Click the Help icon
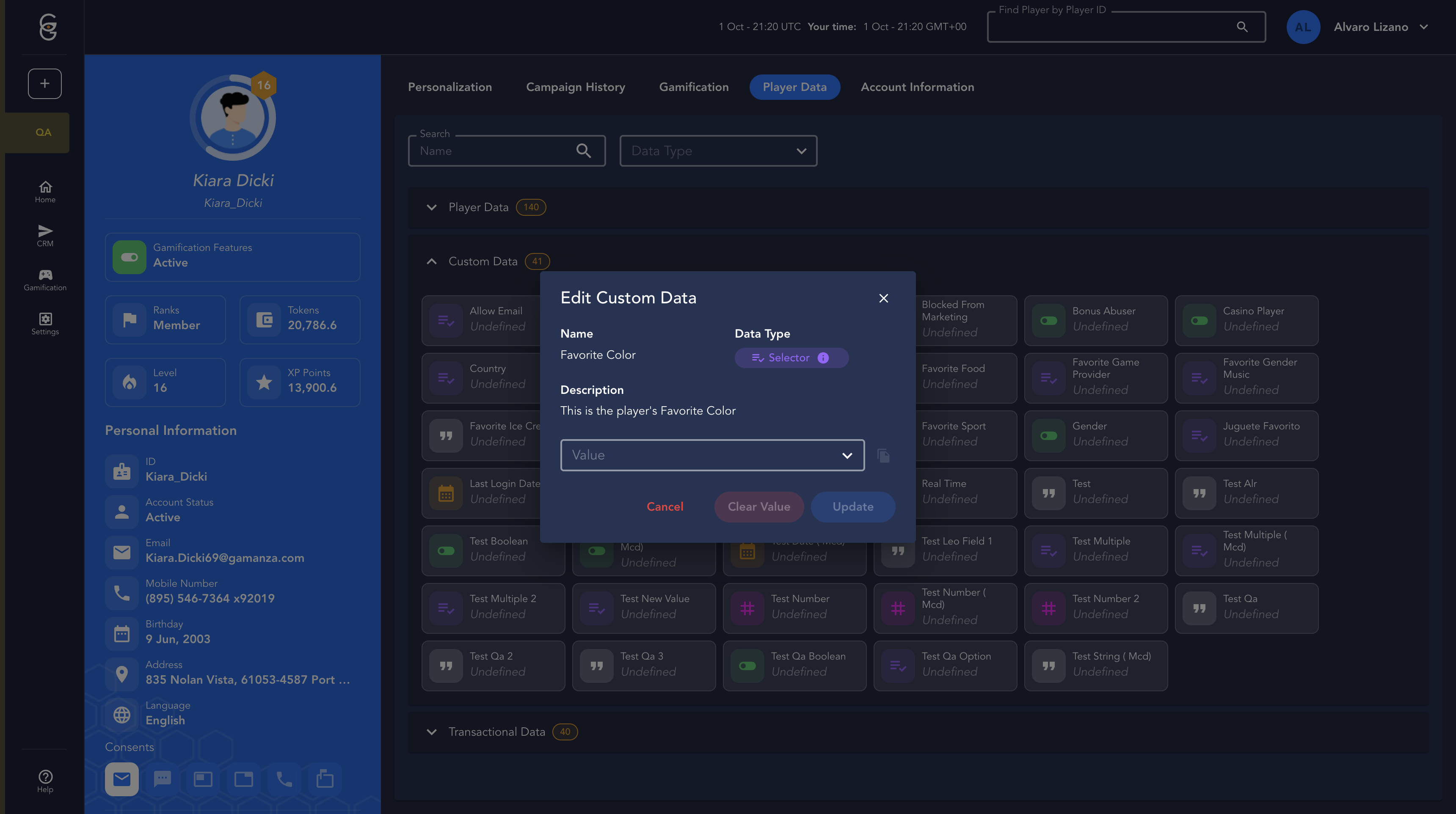This screenshot has width=1456, height=814. pos(45,781)
